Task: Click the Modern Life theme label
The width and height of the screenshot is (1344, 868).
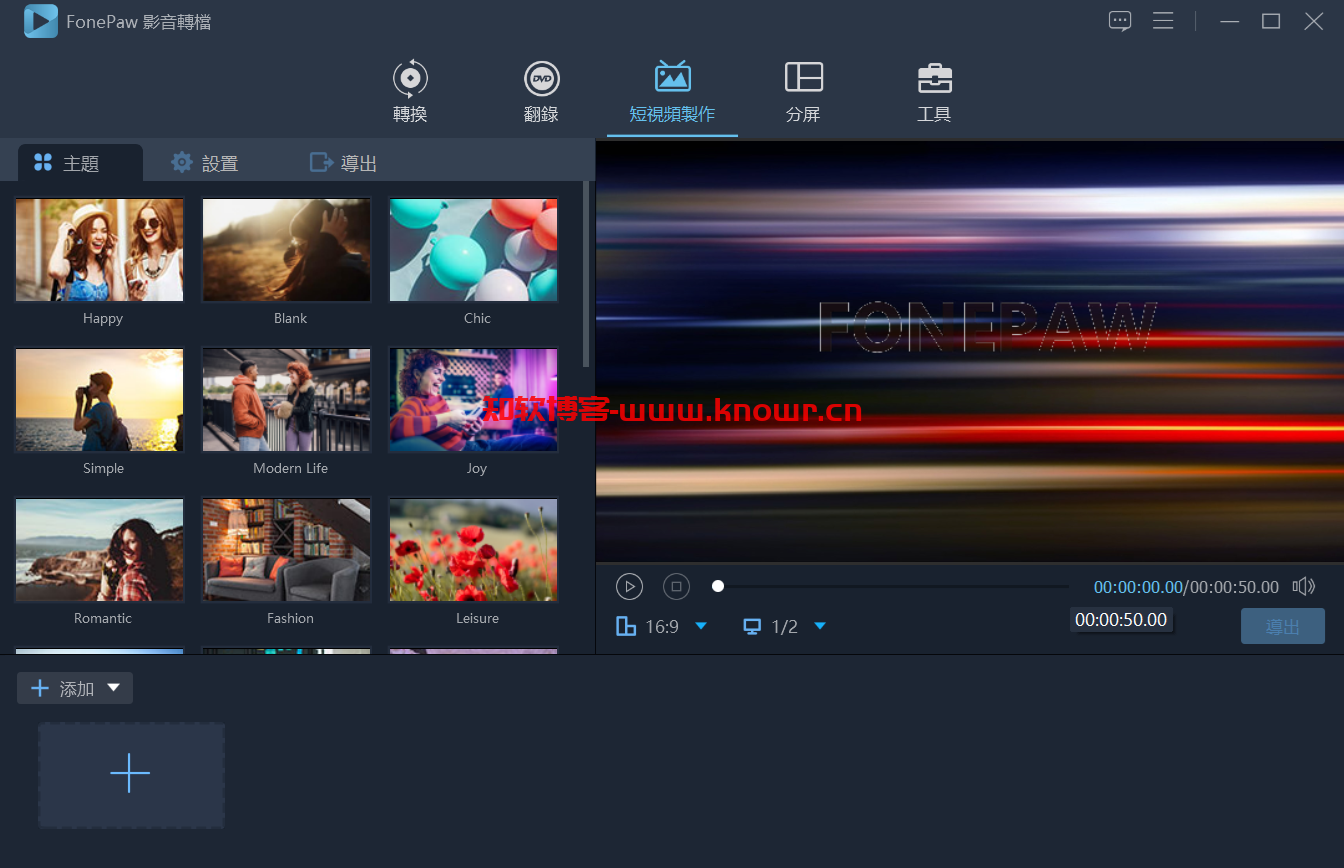Action: pos(290,468)
